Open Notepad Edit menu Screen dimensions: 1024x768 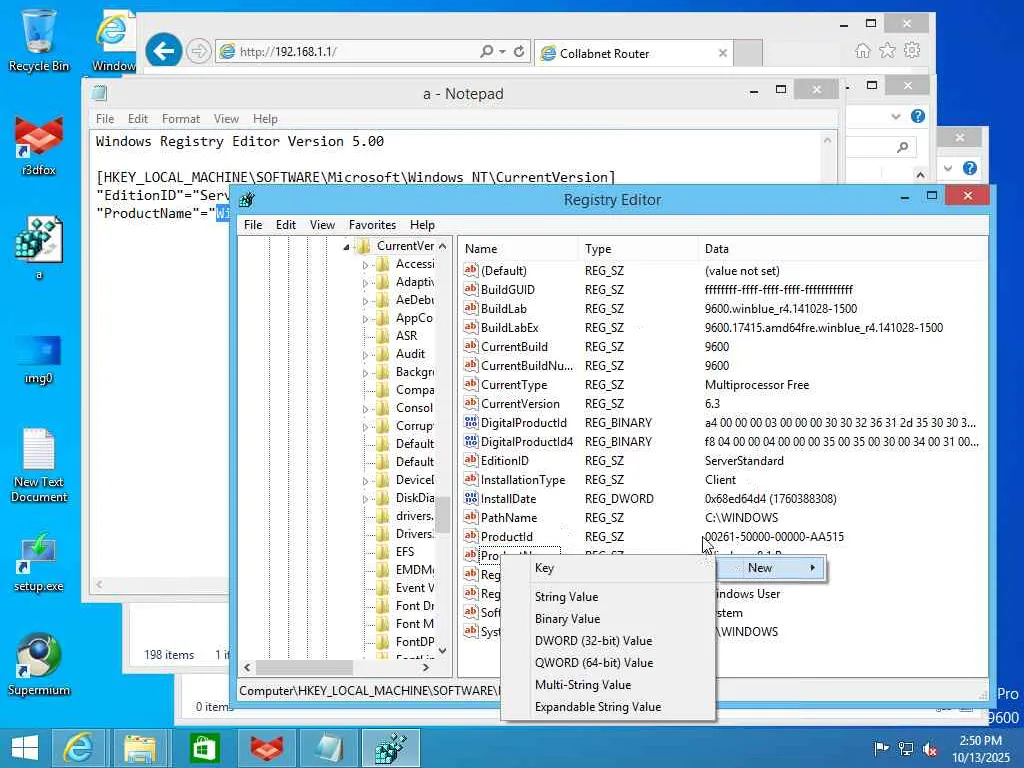138,119
